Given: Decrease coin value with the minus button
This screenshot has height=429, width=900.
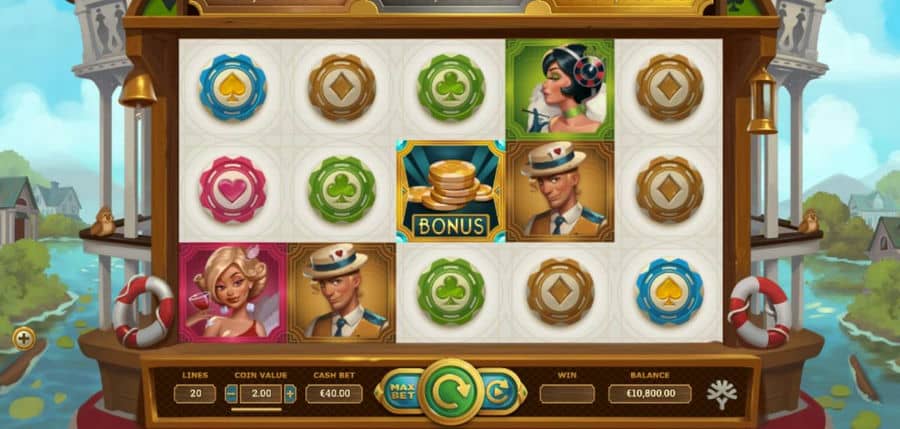Looking at the screenshot, I should coord(231,394).
